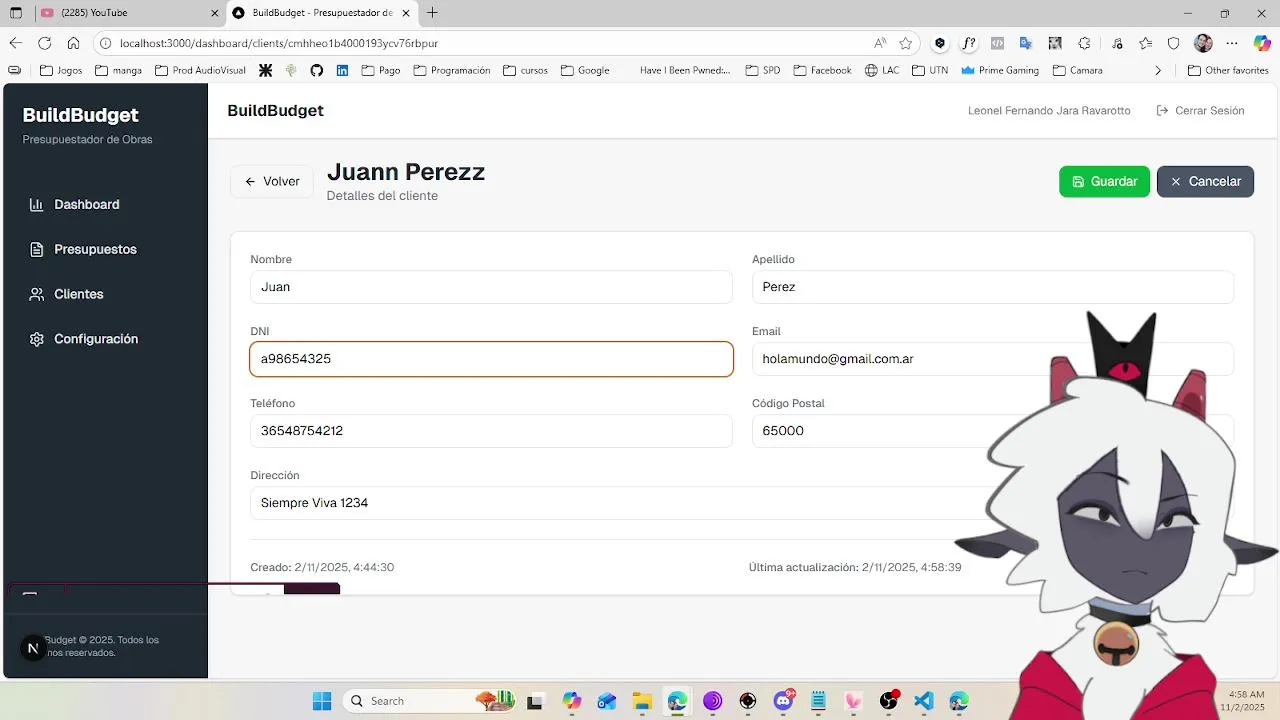Open the manga bookmarks folder
1280x720 pixels.
(x=119, y=71)
